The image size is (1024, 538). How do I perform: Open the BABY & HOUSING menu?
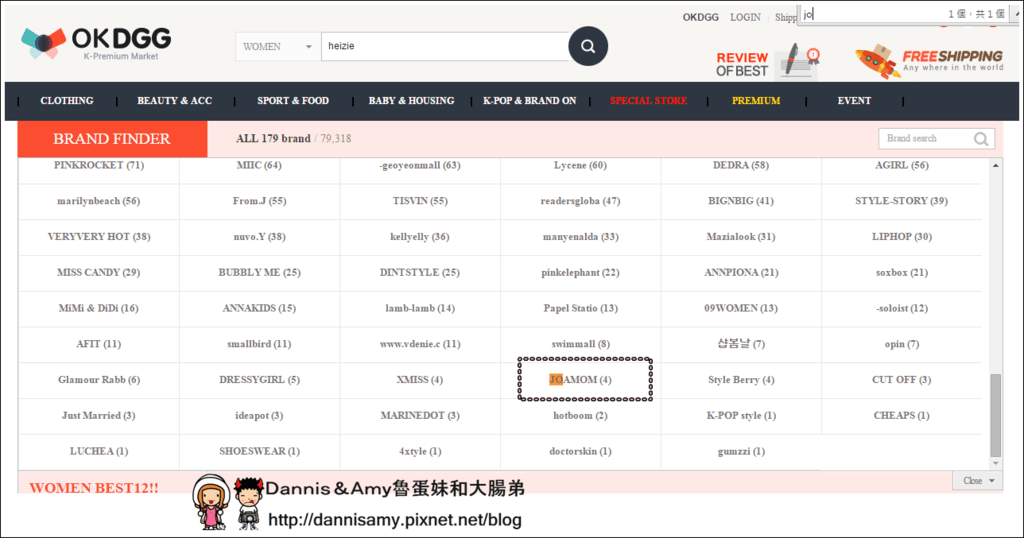pos(411,101)
